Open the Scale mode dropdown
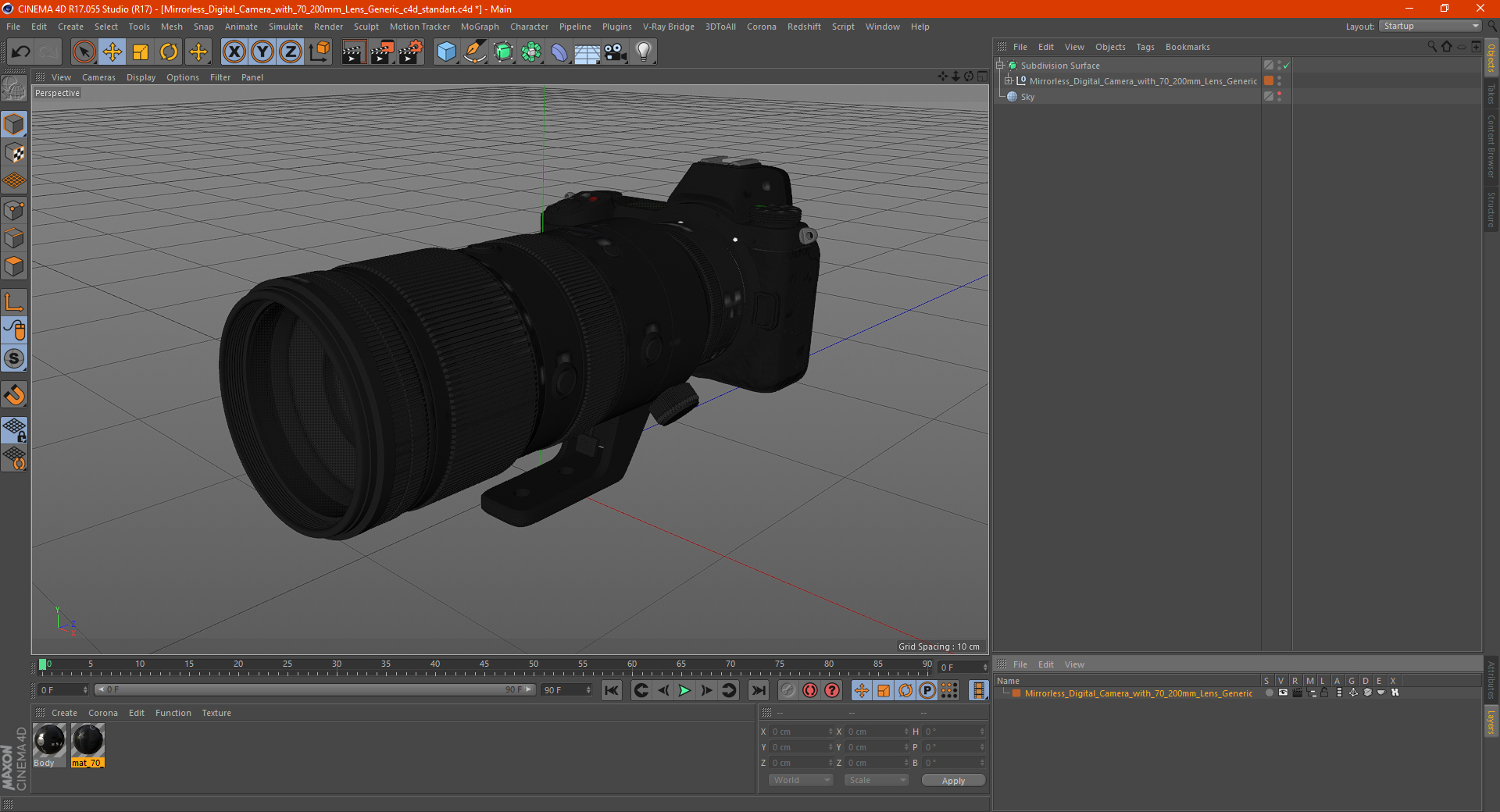The width and height of the screenshot is (1500, 812). coord(877,780)
